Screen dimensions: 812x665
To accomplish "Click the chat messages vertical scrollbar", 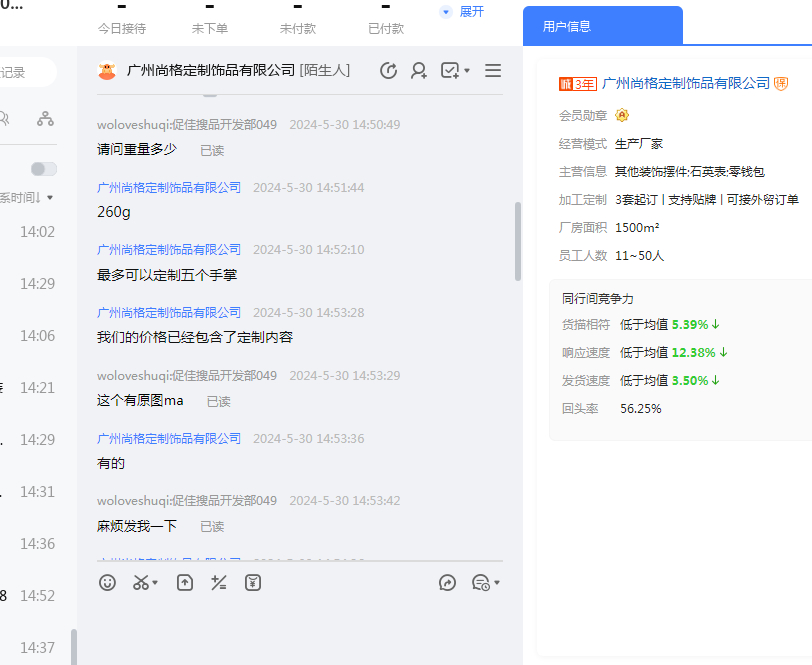I will (517, 240).
